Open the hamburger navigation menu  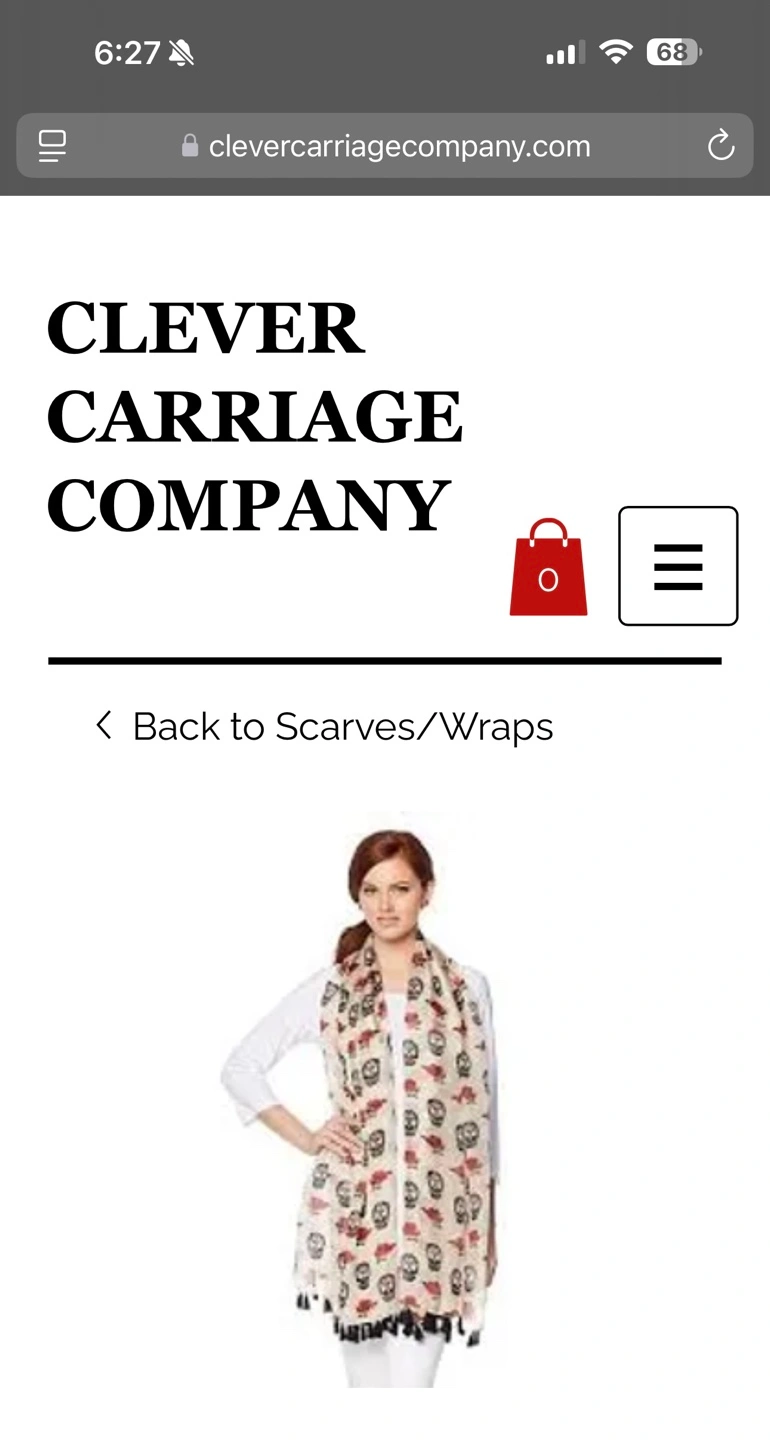pos(678,566)
